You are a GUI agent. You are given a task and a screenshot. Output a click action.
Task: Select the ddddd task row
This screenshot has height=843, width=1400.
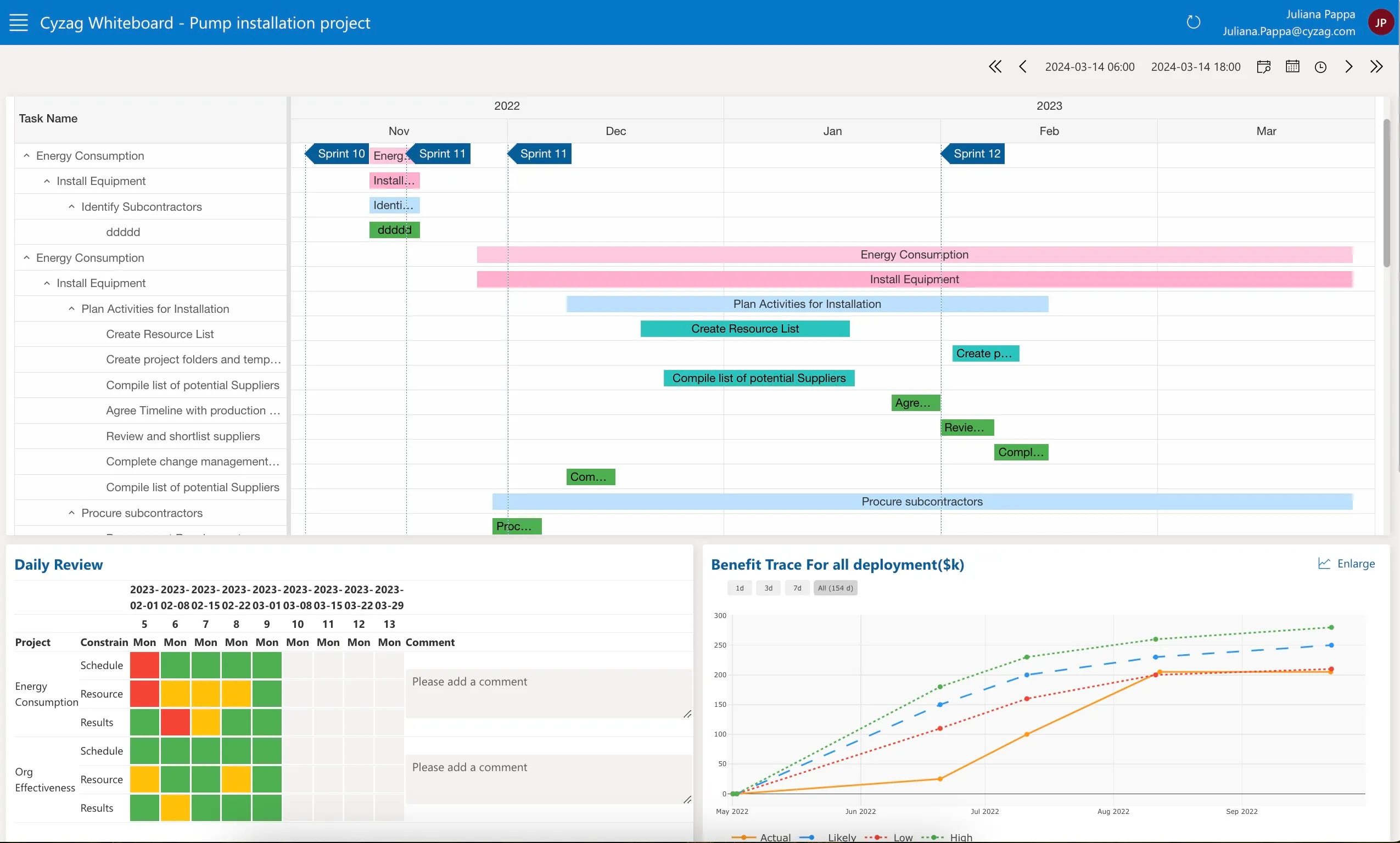(150, 232)
